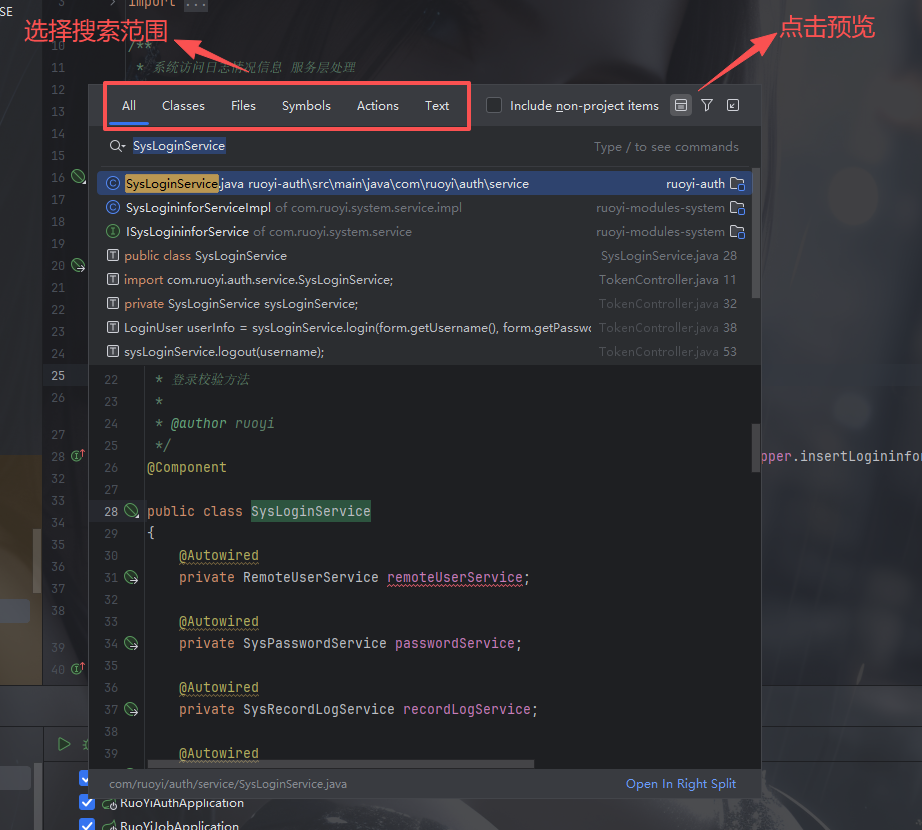The image size is (922, 830).
Task: Click module folder icon on ISysLogininforService row
Action: (x=737, y=232)
